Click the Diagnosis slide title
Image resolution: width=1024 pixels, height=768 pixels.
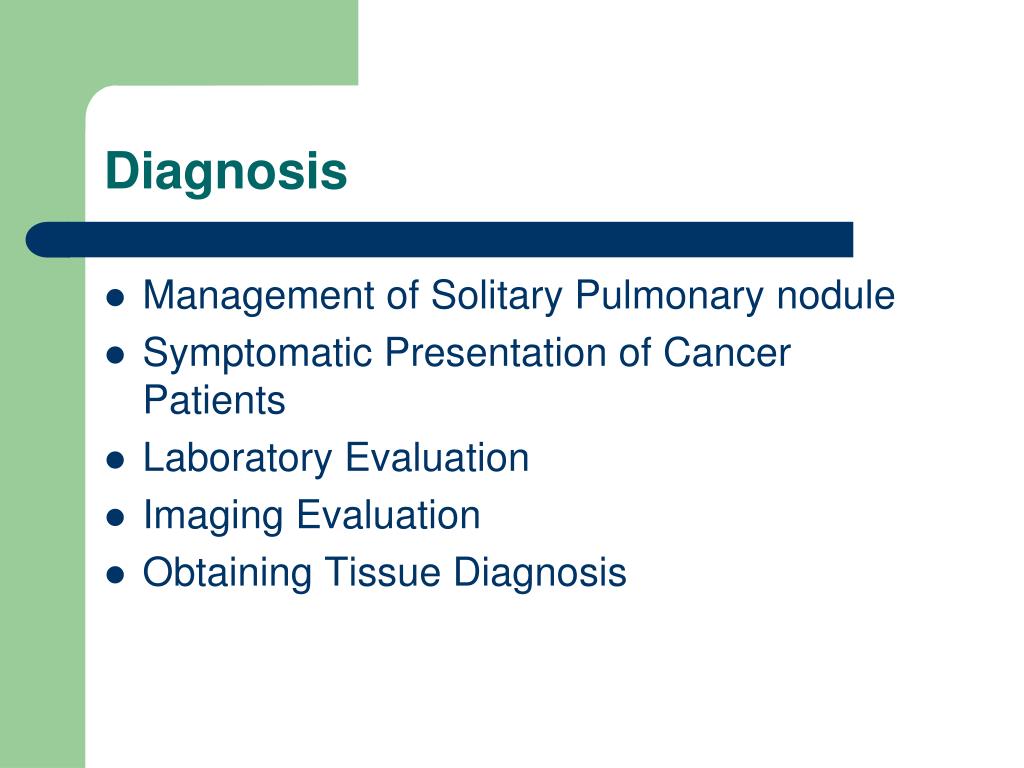pyautogui.click(x=226, y=172)
